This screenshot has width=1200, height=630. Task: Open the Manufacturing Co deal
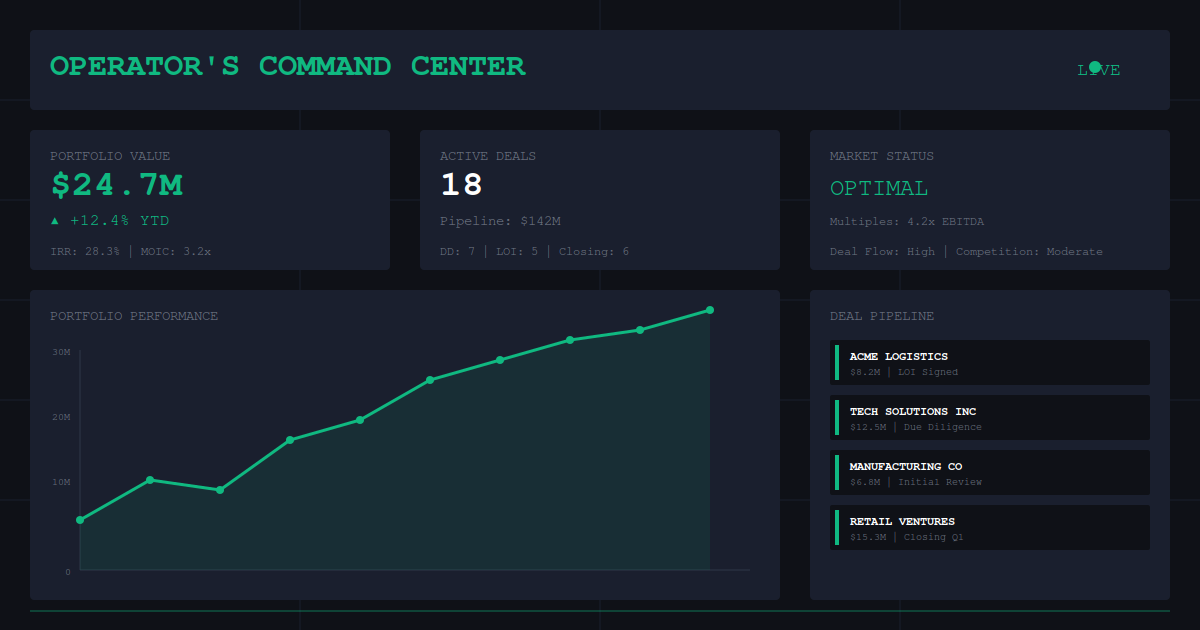(990, 472)
